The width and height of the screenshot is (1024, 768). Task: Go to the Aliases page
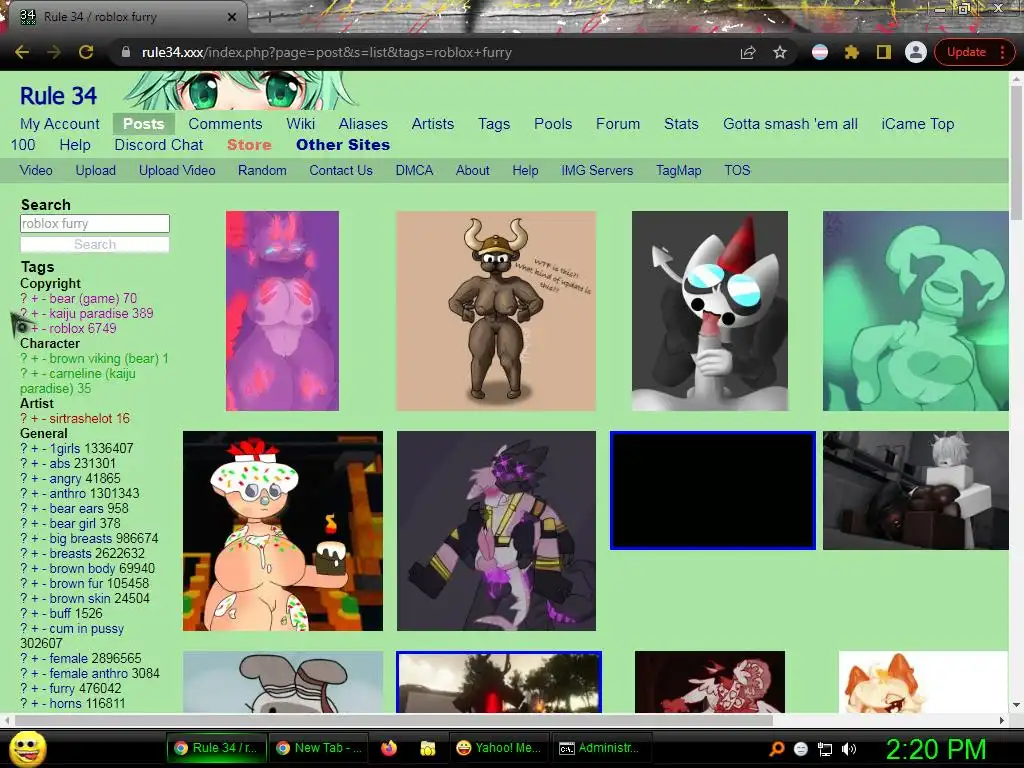tap(363, 123)
